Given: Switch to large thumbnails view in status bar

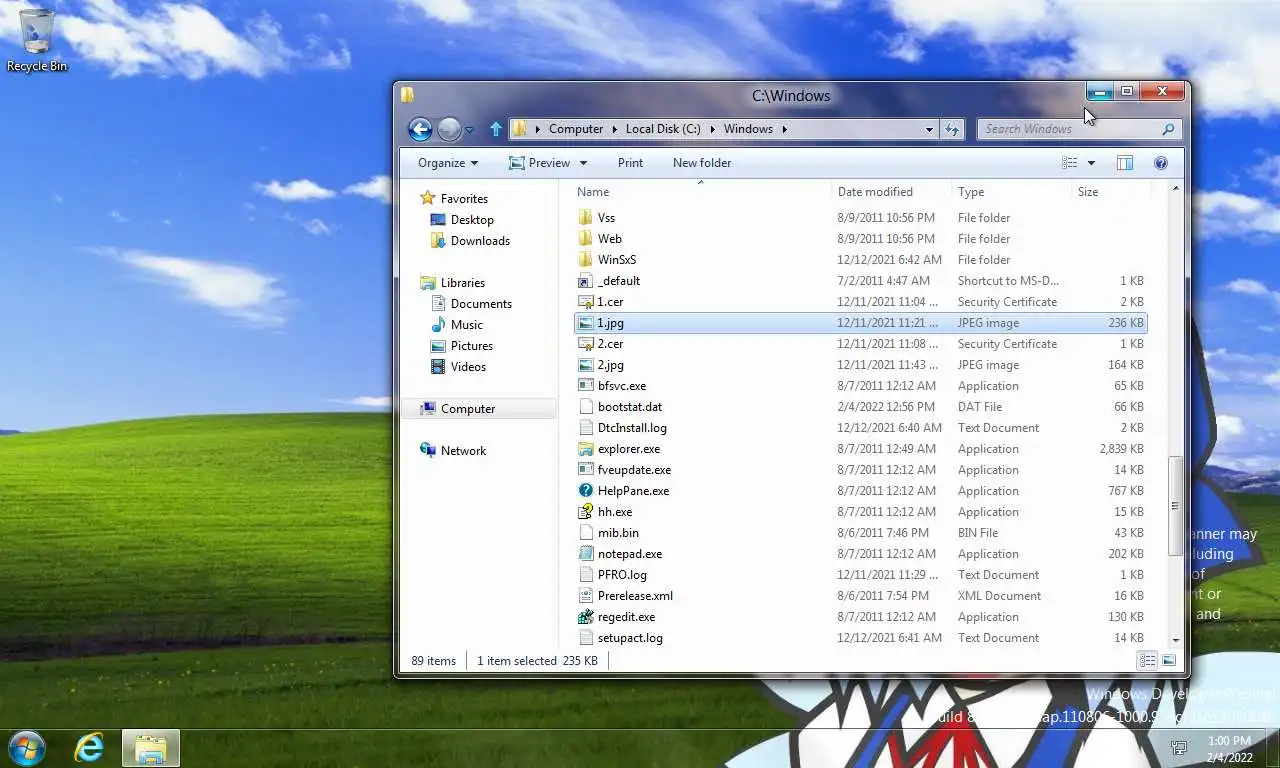Looking at the screenshot, I should tap(1168, 661).
